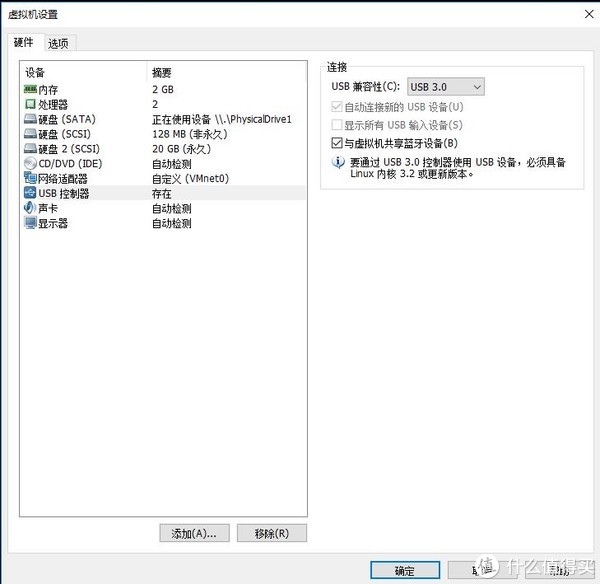Viewport: 600px width, 584px height.
Task: Click the 2 GB memory summary
Action: (163, 90)
